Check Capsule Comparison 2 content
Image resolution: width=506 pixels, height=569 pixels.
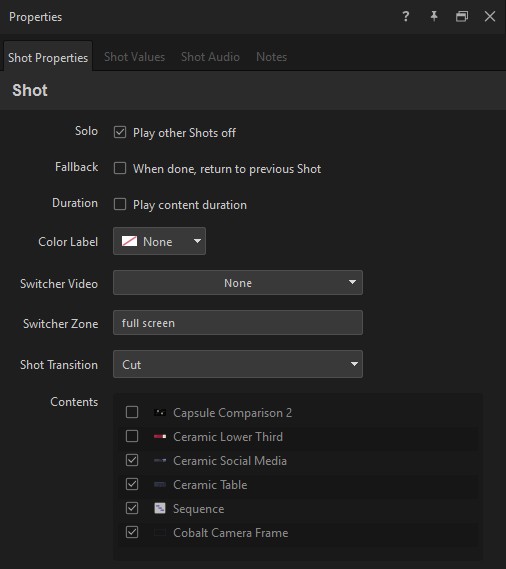pyautogui.click(x=132, y=412)
